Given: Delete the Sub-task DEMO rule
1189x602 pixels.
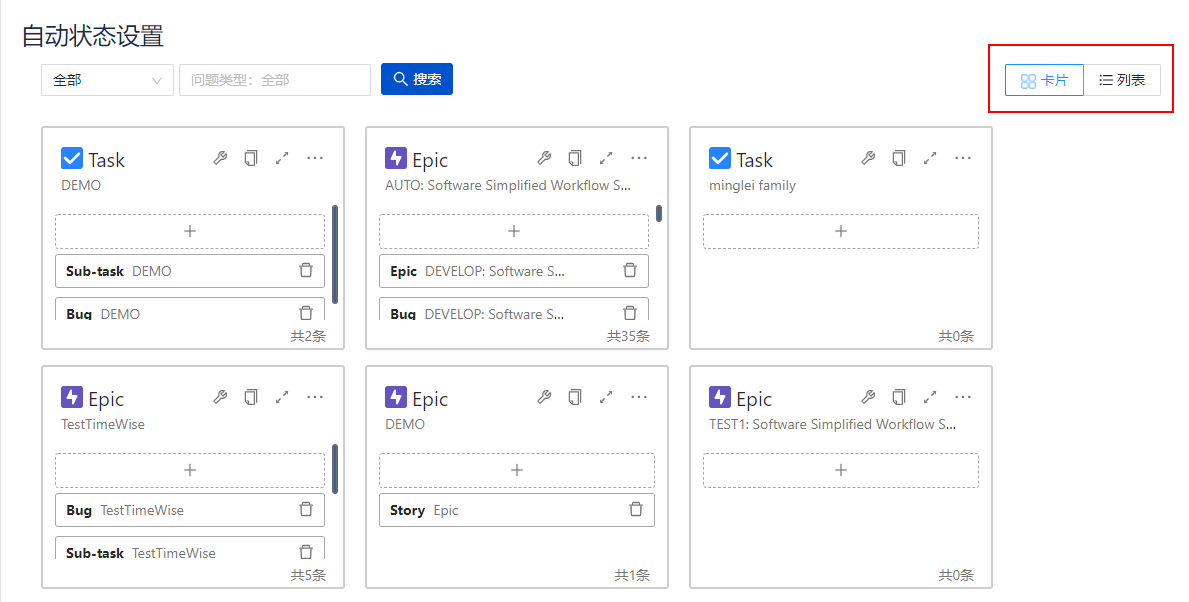Looking at the screenshot, I should 306,270.
